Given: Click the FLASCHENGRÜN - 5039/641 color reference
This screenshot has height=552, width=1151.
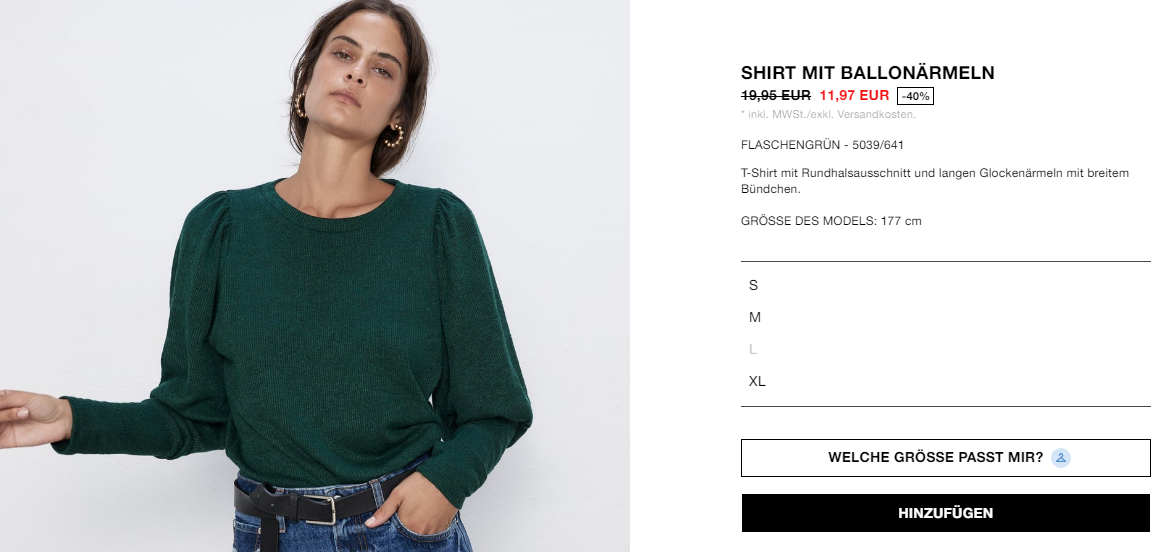Looking at the screenshot, I should 822,145.
